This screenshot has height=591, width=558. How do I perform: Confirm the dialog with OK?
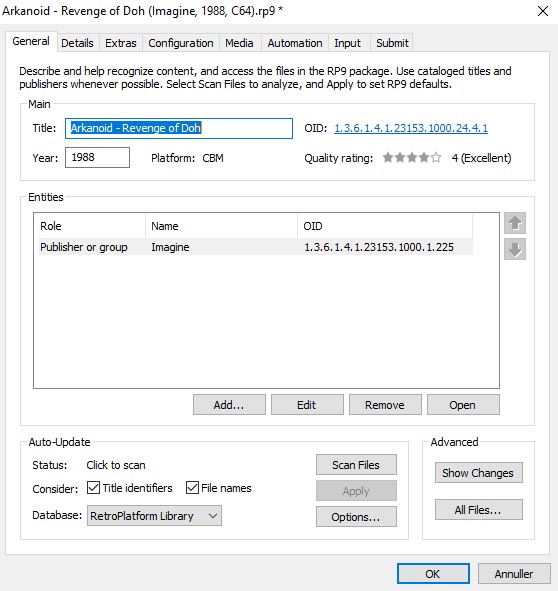point(433,574)
